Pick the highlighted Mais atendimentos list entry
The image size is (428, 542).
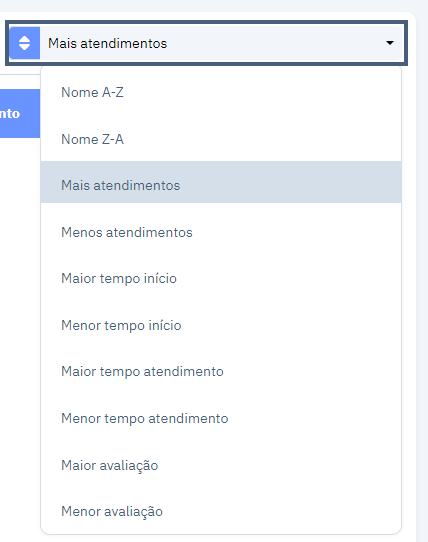pos(221,185)
